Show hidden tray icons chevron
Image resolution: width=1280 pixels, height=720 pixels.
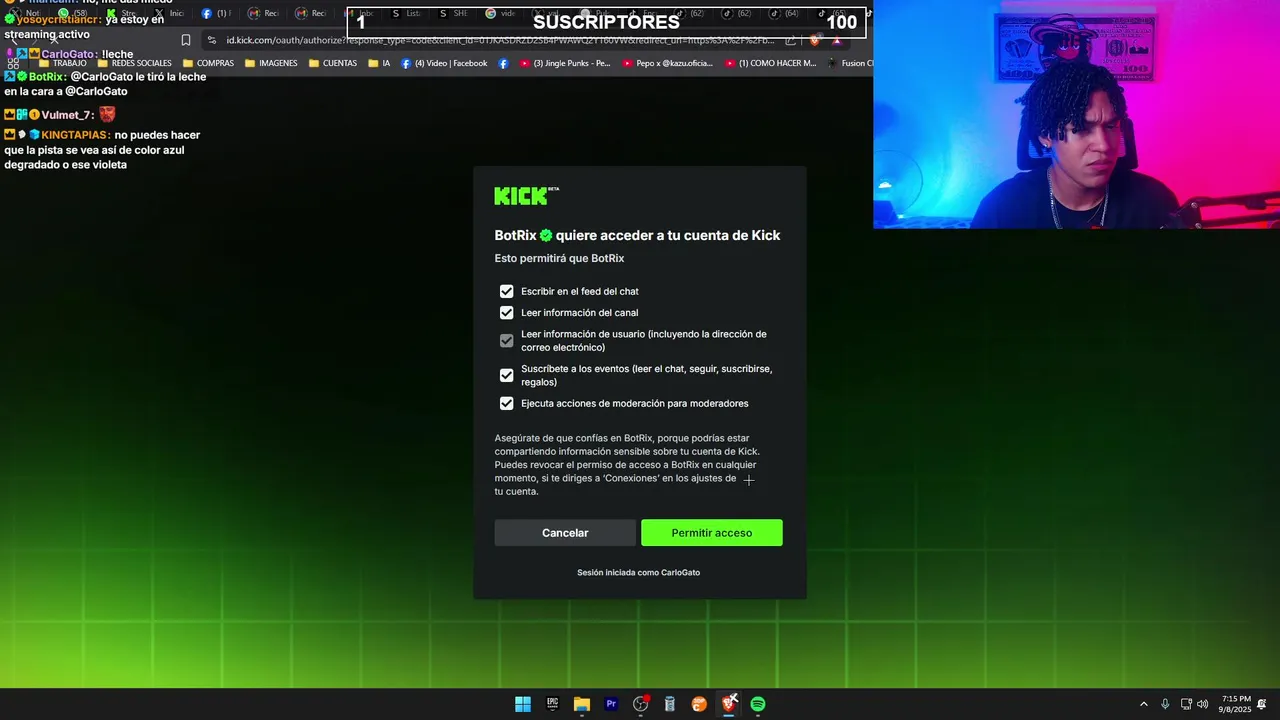click(x=1144, y=704)
